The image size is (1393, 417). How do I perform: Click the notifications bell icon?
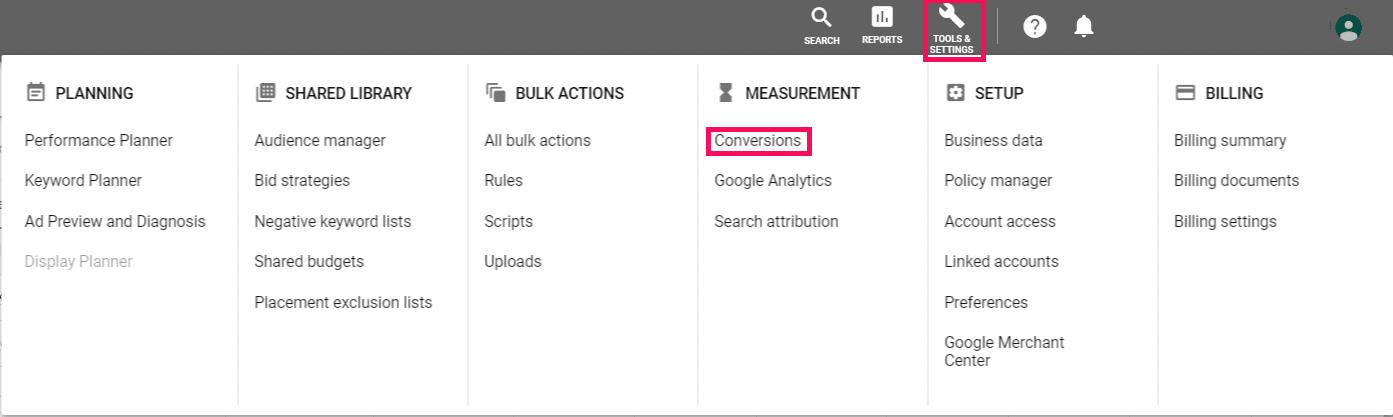1084,27
